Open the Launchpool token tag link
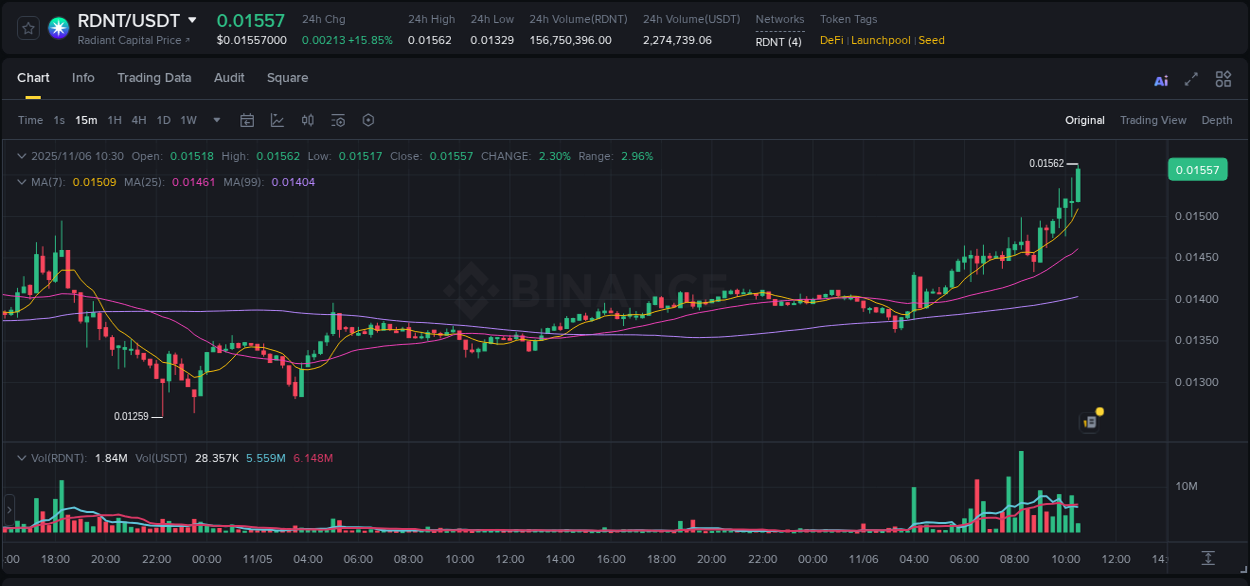Screen dimensions: 1250x586 click(x=880, y=40)
